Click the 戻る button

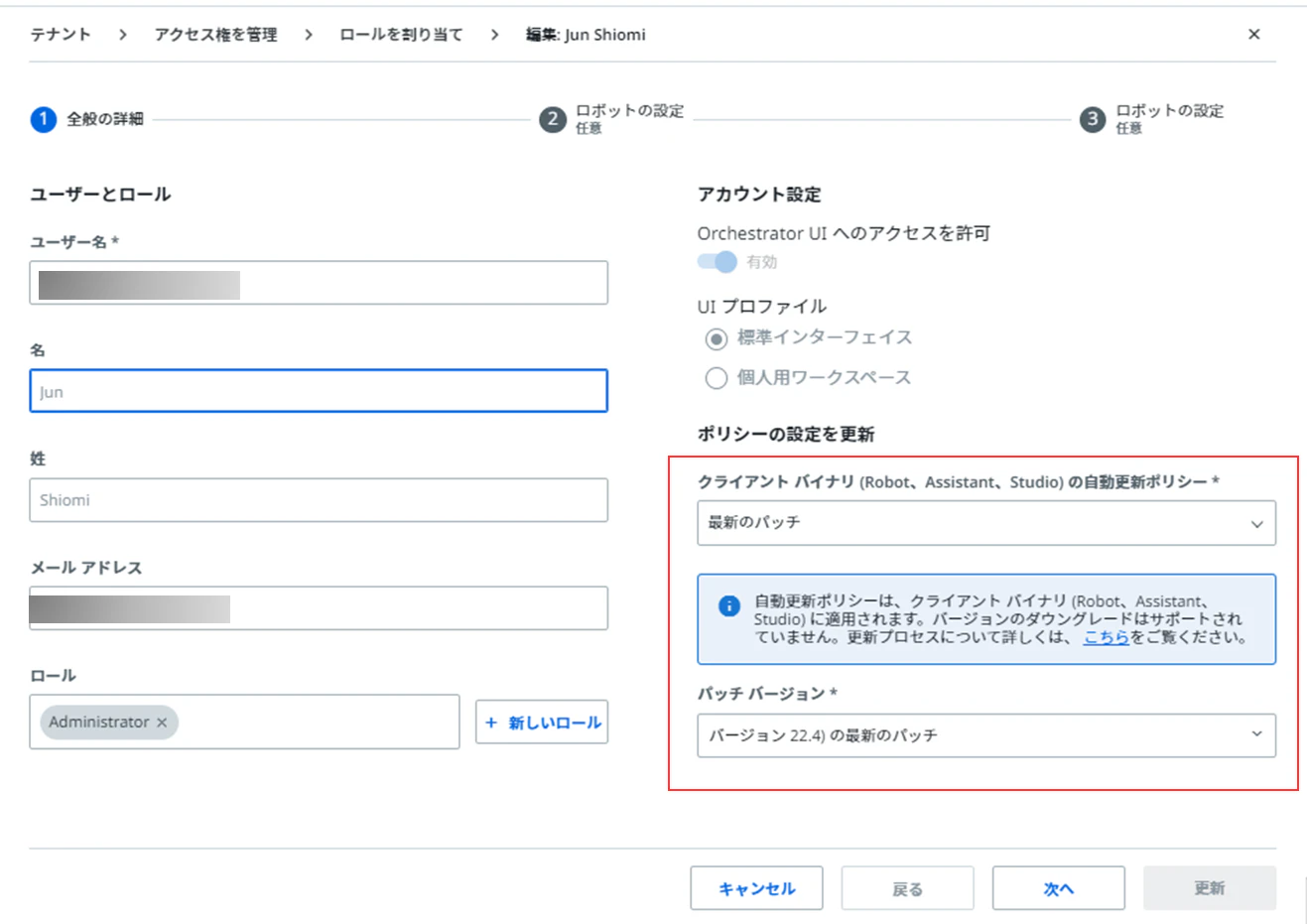coord(908,888)
